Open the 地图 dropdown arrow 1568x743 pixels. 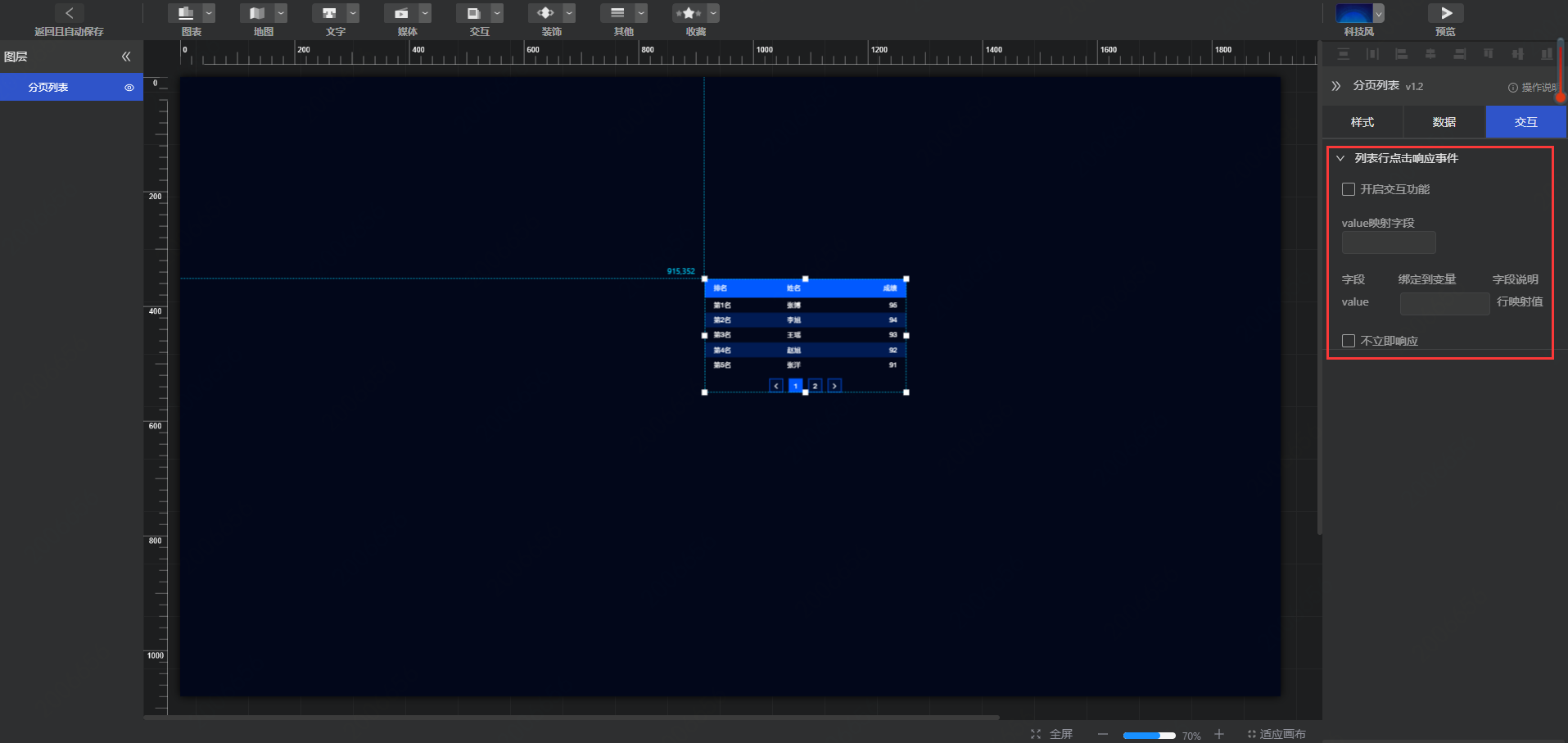click(281, 13)
